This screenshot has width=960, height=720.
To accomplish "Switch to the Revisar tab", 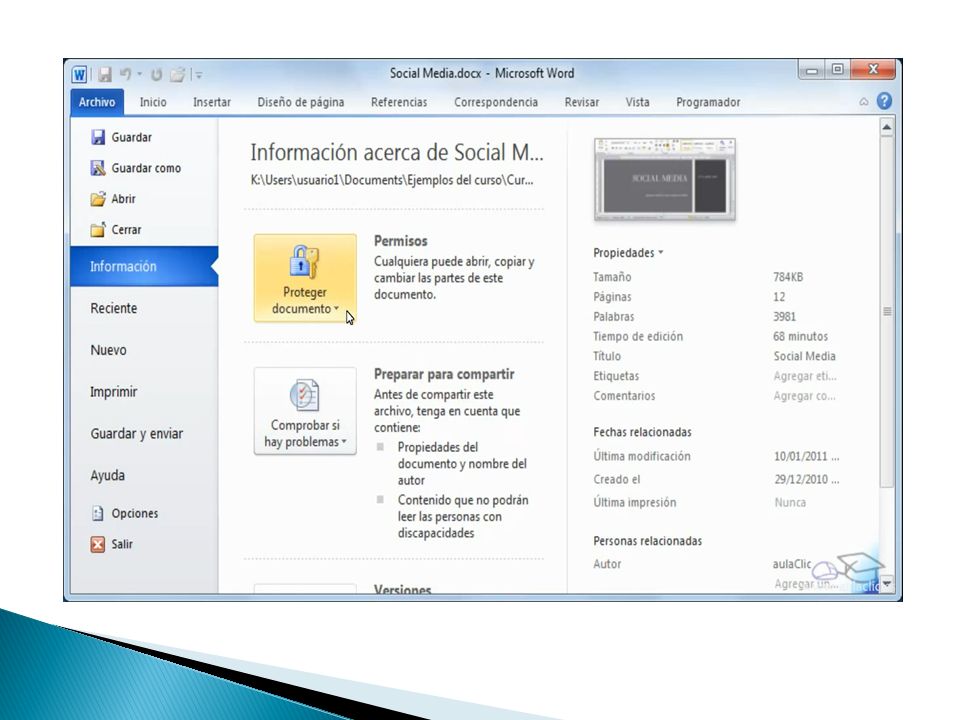I will point(582,102).
